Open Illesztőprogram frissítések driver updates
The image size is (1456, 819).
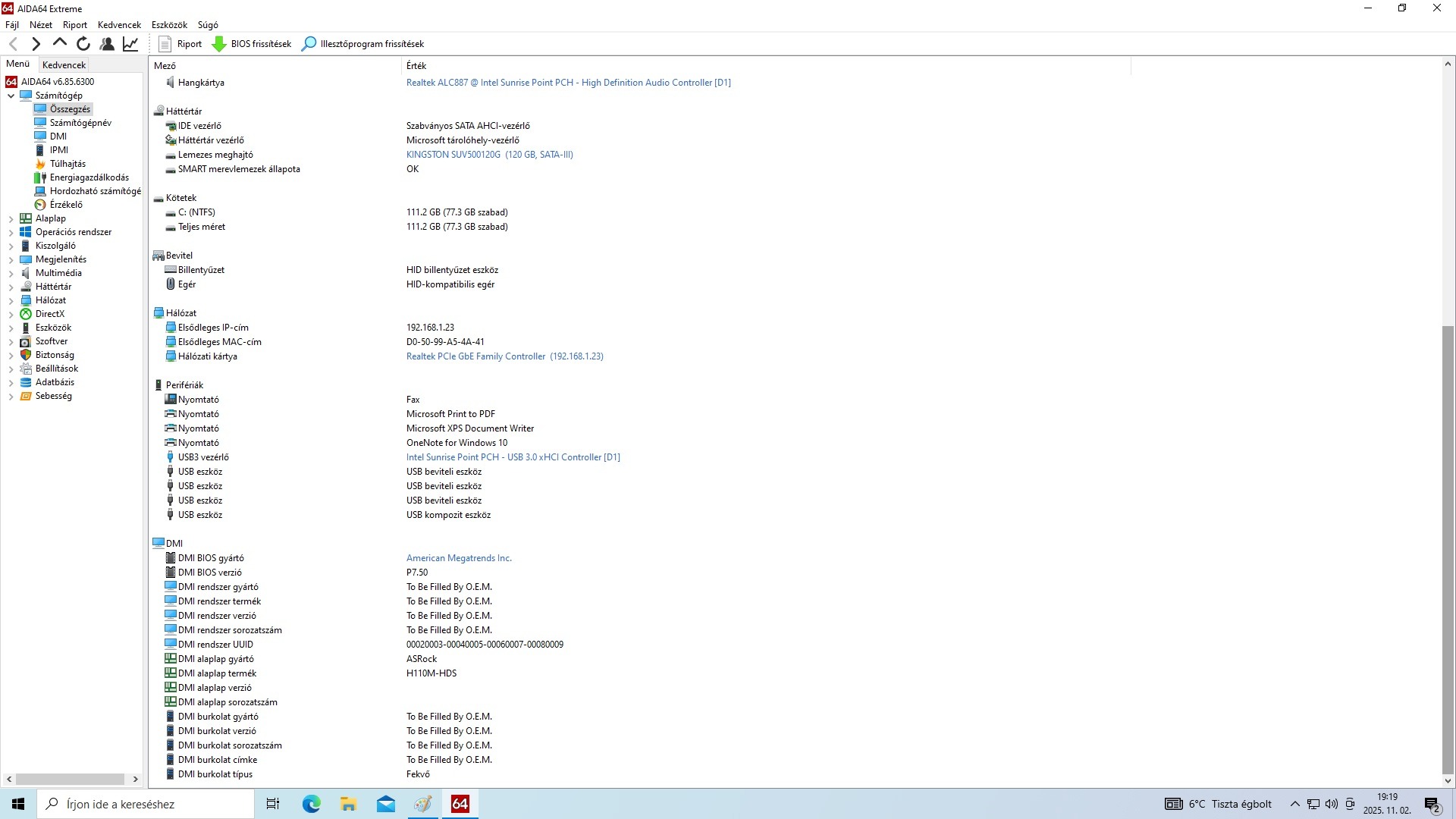pos(362,44)
